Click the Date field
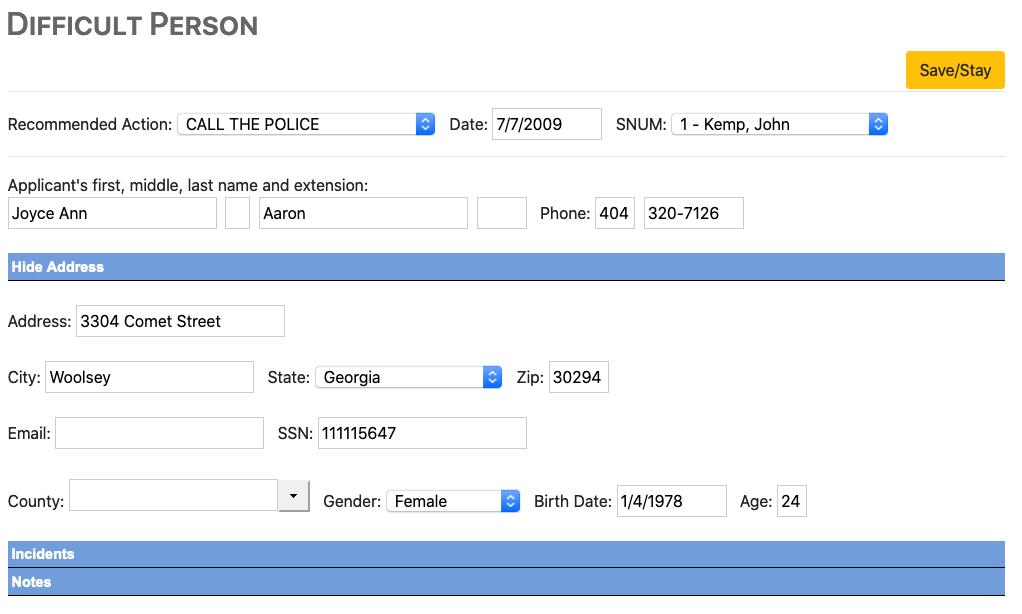 point(546,124)
